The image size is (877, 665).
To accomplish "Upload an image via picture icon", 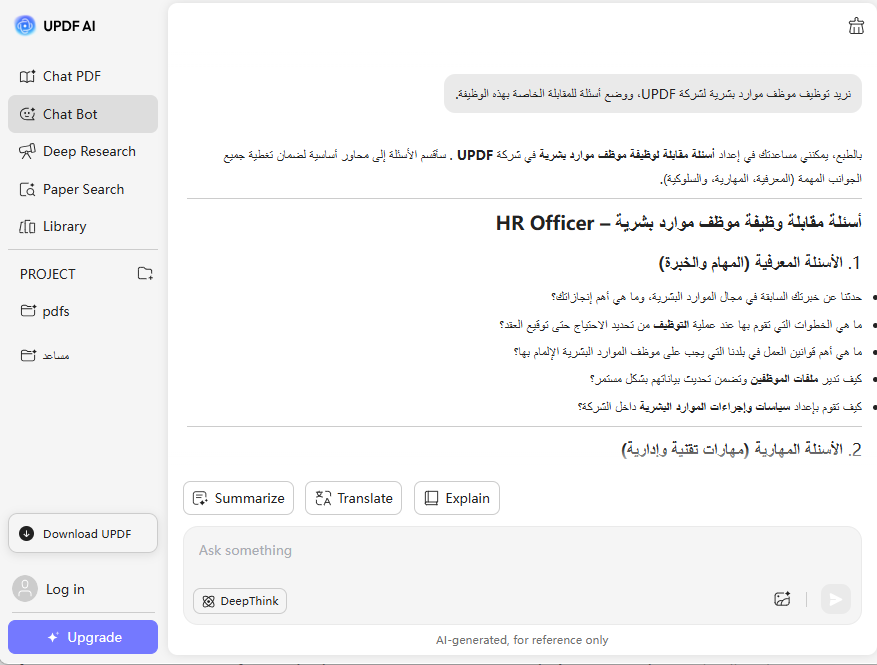I will 782,599.
